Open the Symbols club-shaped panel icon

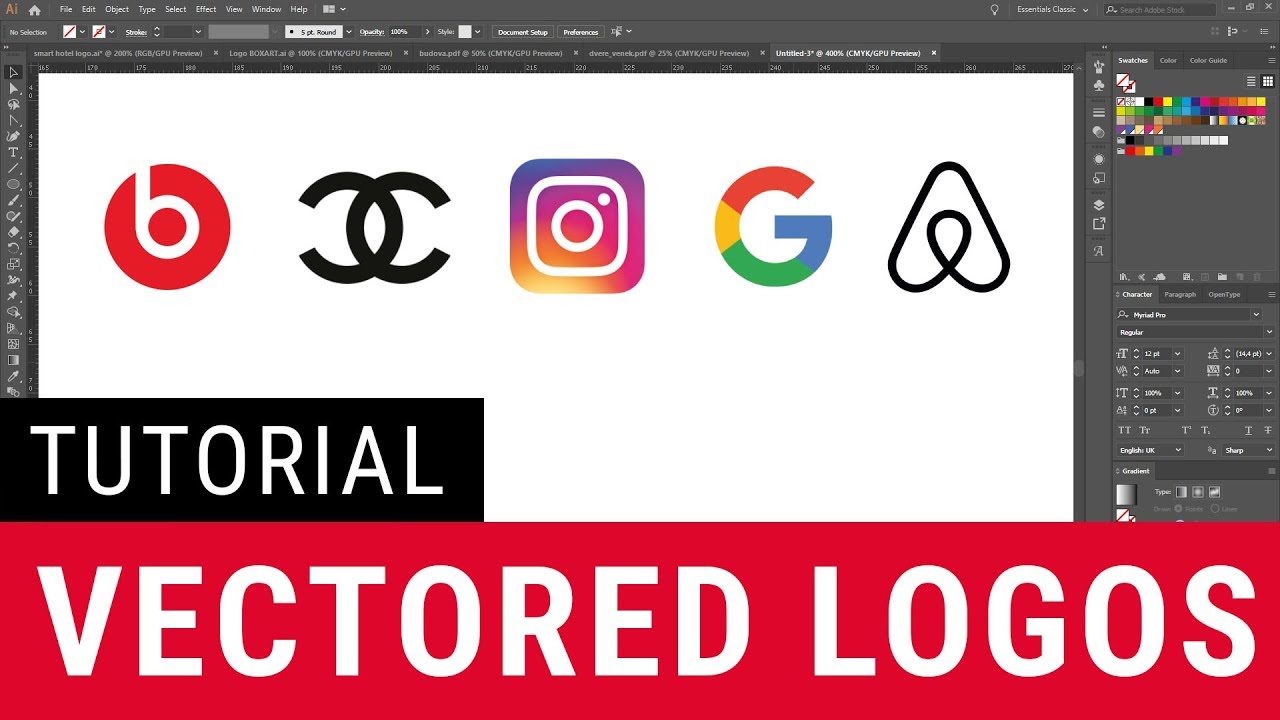point(1099,85)
